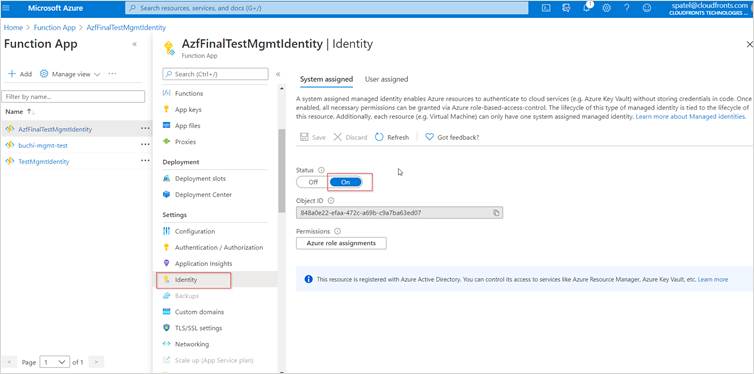
Task: Go to Home breadcrumb
Action: coord(13,27)
